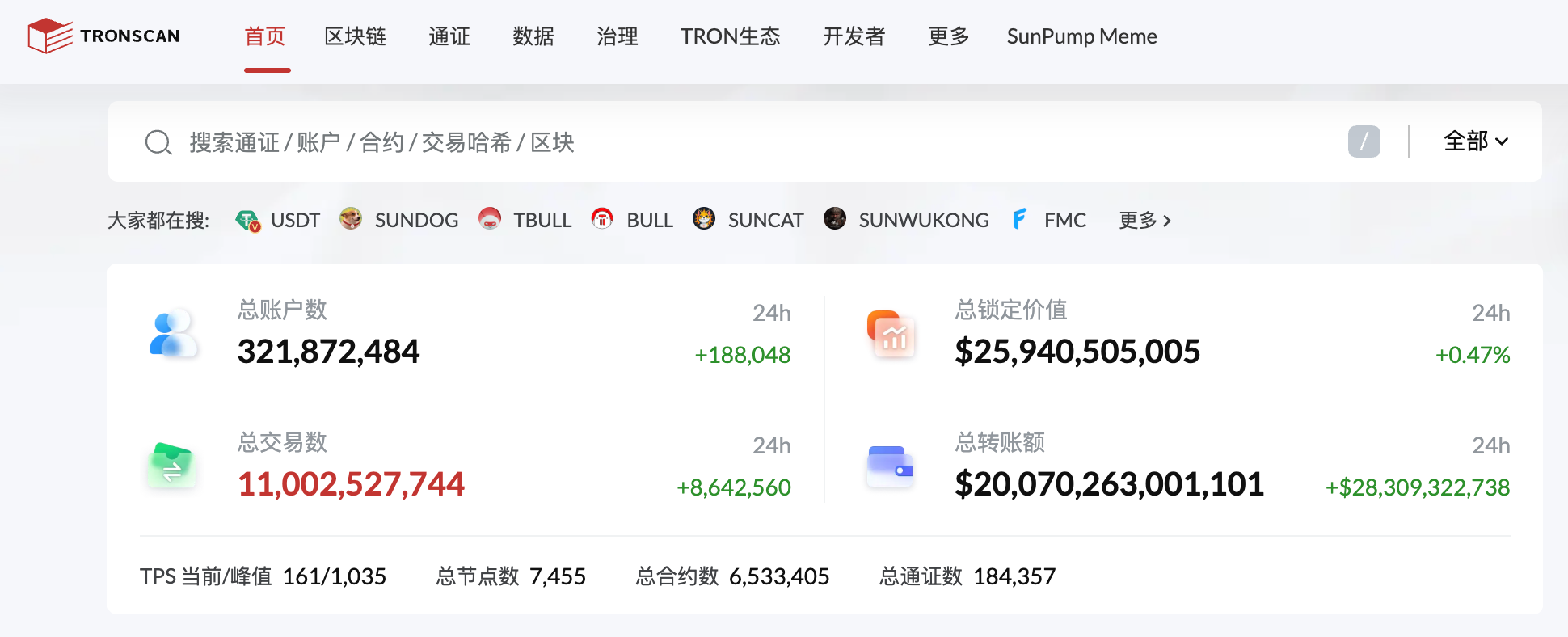Click the 总账户数 label
The width and height of the screenshot is (1568, 637).
point(282,310)
